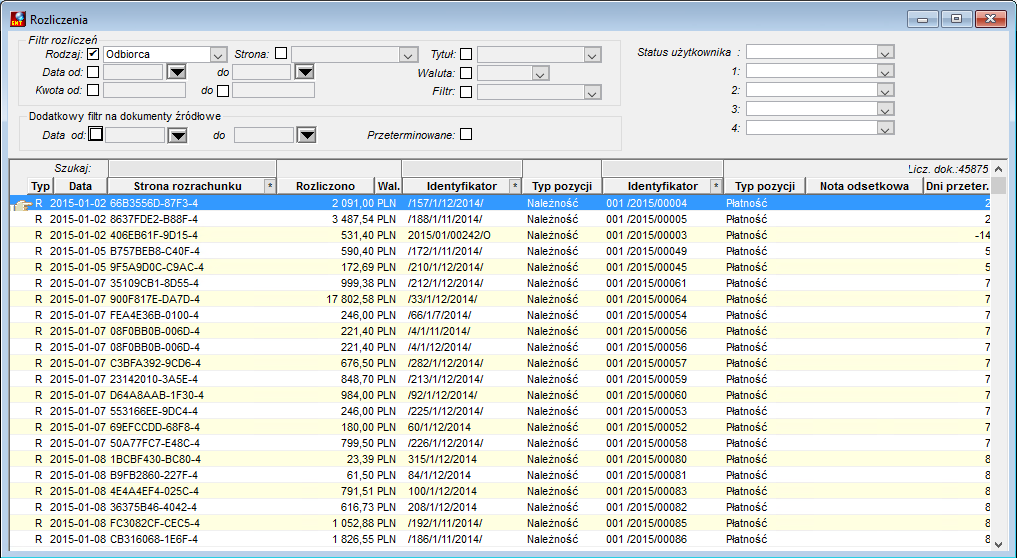The width and height of the screenshot is (1017, 558).
Task: Check the Przeterminowane checkbox
Action: point(466,134)
